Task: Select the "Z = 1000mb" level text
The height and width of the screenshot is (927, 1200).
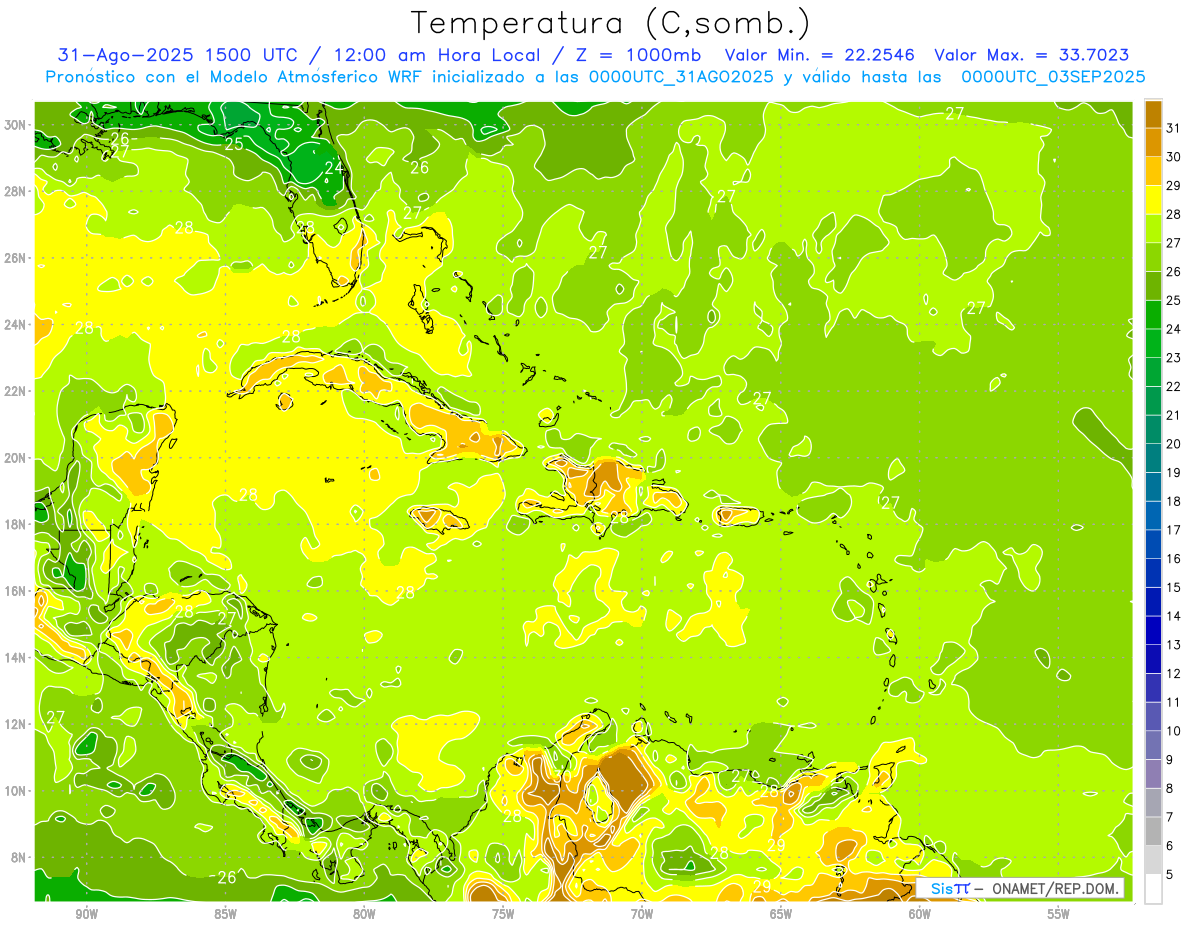Action: pyautogui.click(x=638, y=55)
